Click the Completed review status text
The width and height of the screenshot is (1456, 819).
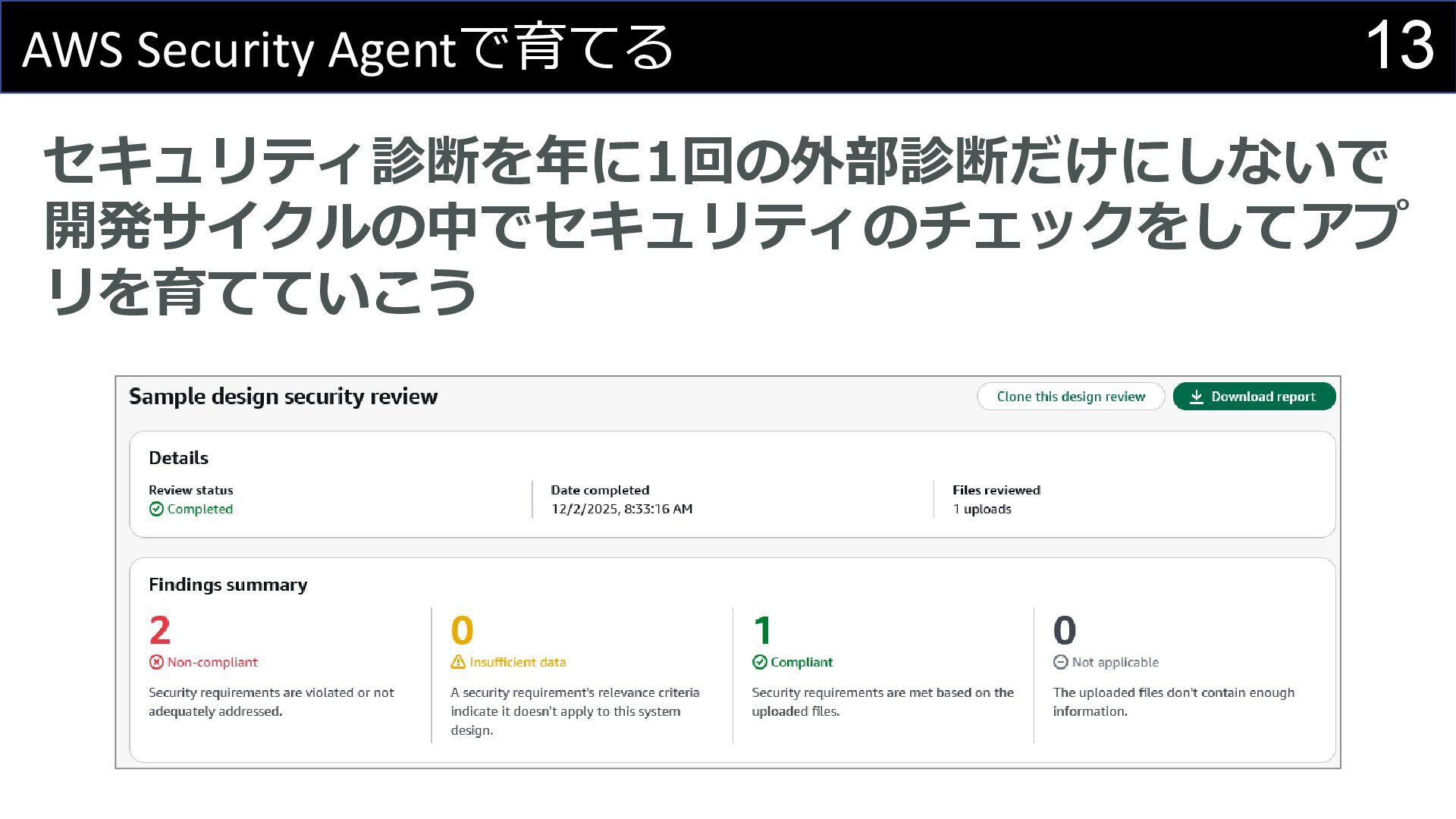click(x=199, y=509)
